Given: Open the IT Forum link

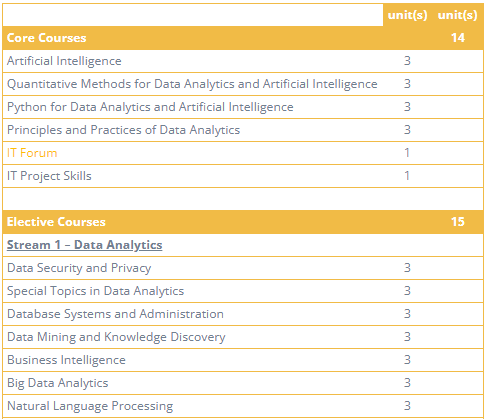Looking at the screenshot, I should pos(32,153).
